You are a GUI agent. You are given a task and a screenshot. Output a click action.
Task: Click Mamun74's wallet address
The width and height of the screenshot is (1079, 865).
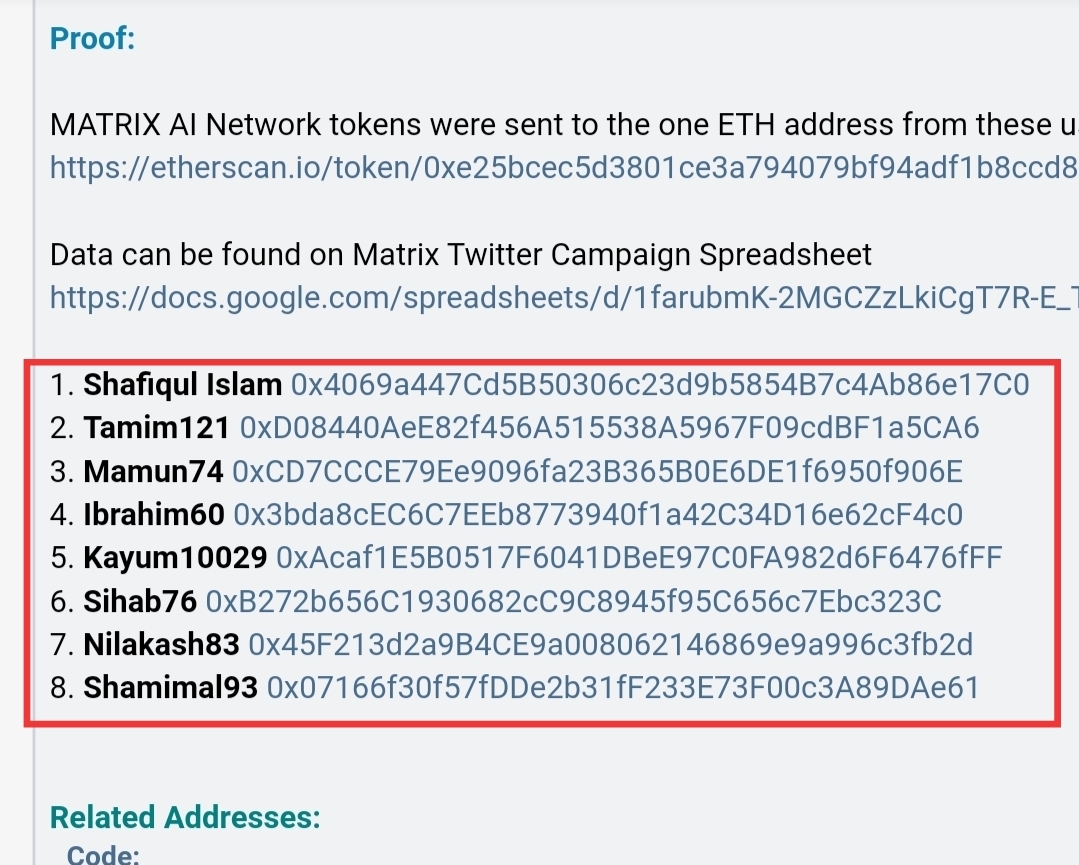pos(597,471)
